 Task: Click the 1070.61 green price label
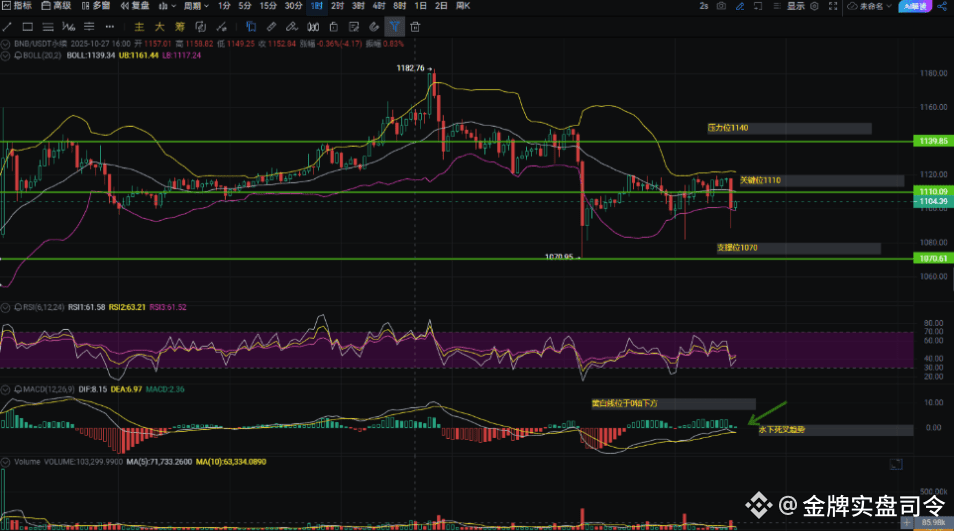933,259
